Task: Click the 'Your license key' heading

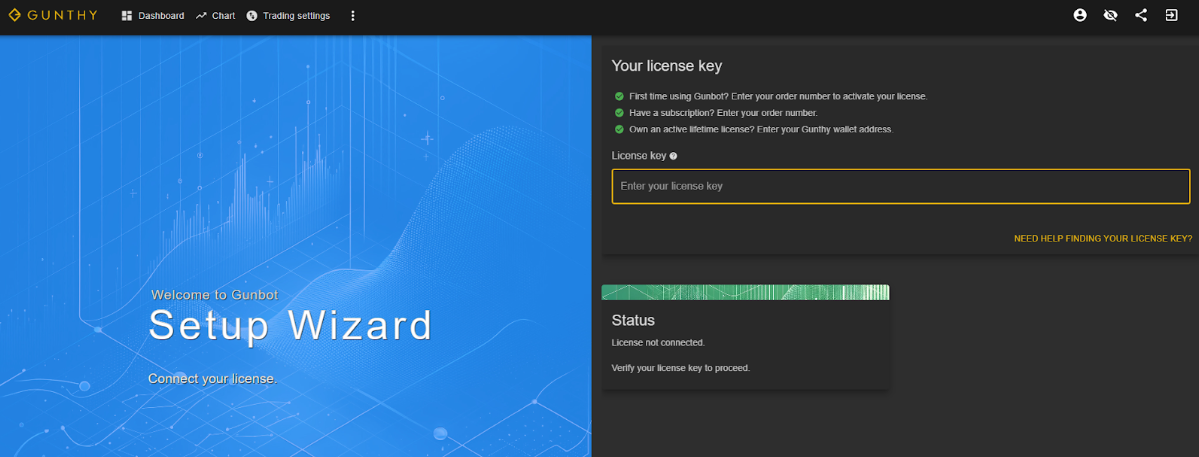Action: (x=667, y=66)
